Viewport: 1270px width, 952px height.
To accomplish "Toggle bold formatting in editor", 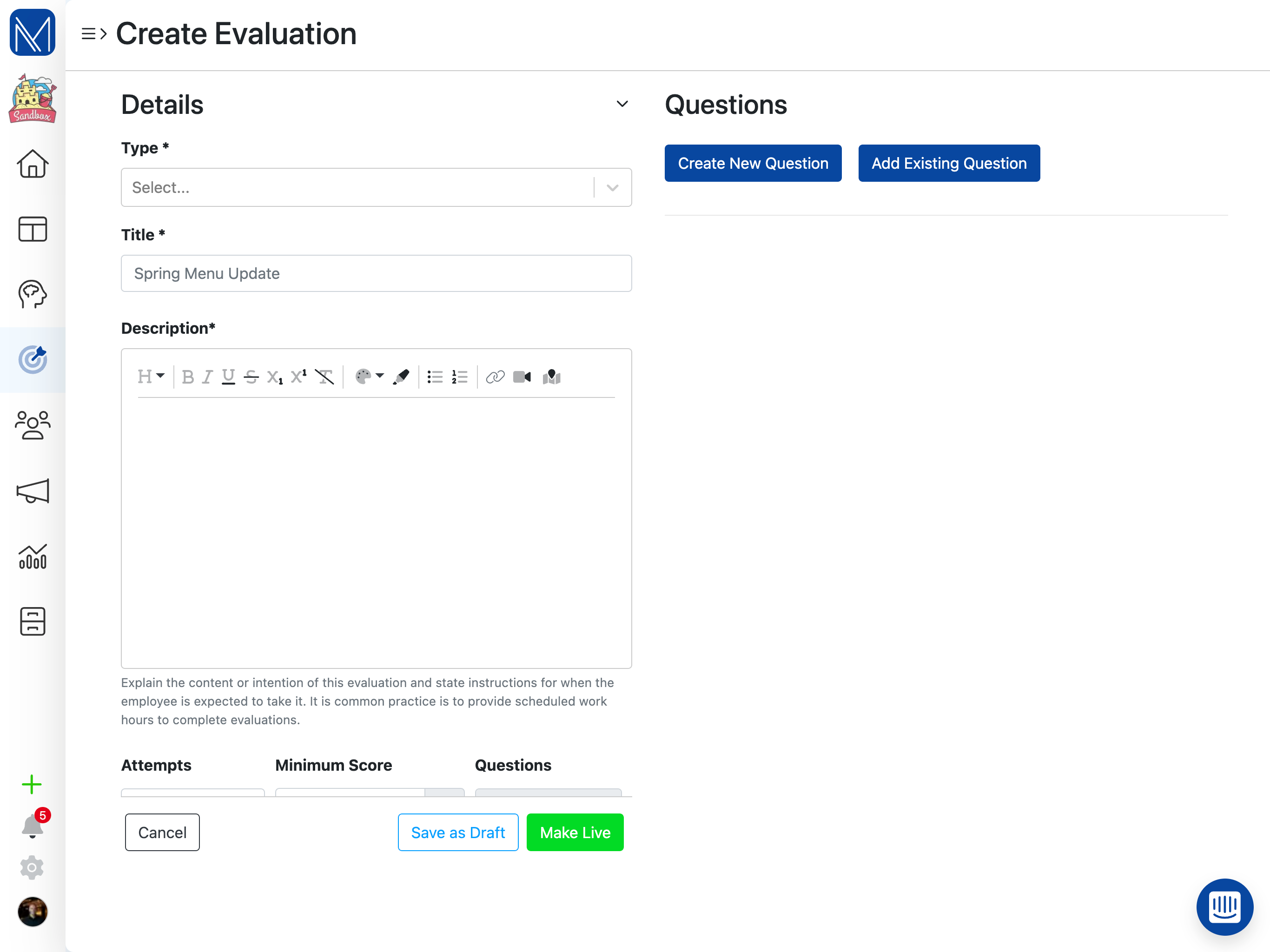I will coord(188,377).
